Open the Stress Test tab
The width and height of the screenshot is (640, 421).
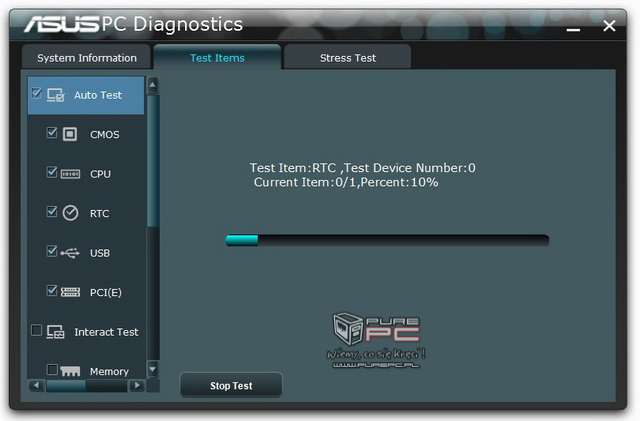tap(348, 58)
